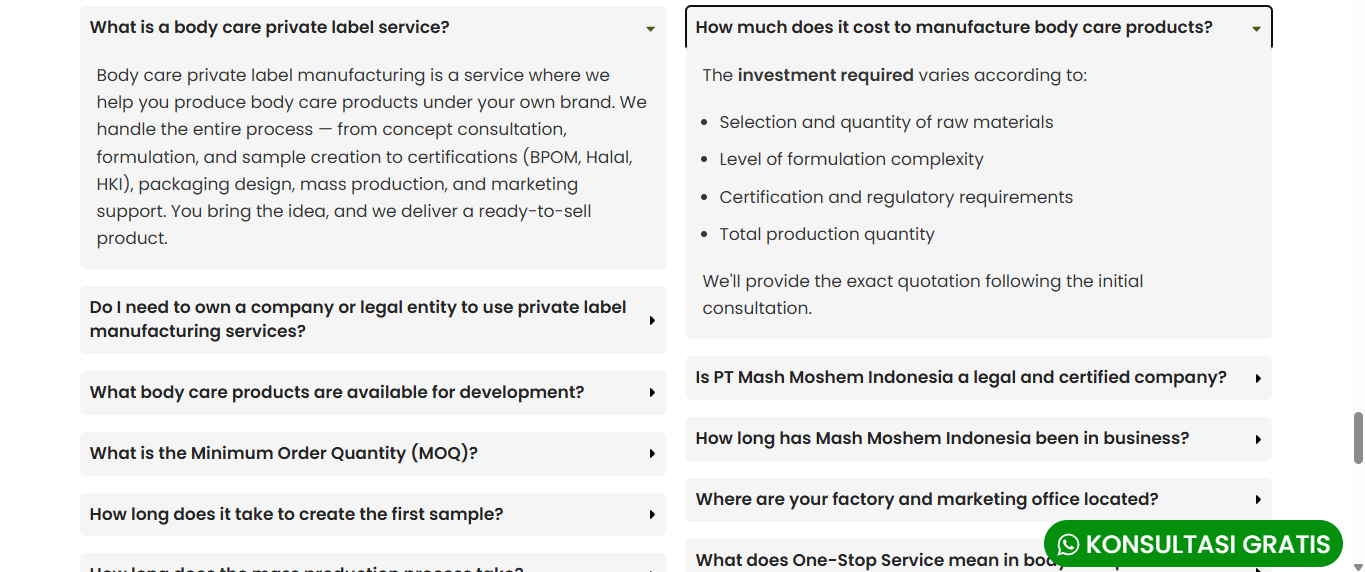Click arrow beside body care products available
Screen dimensions: 1365x572
[x=652, y=393]
